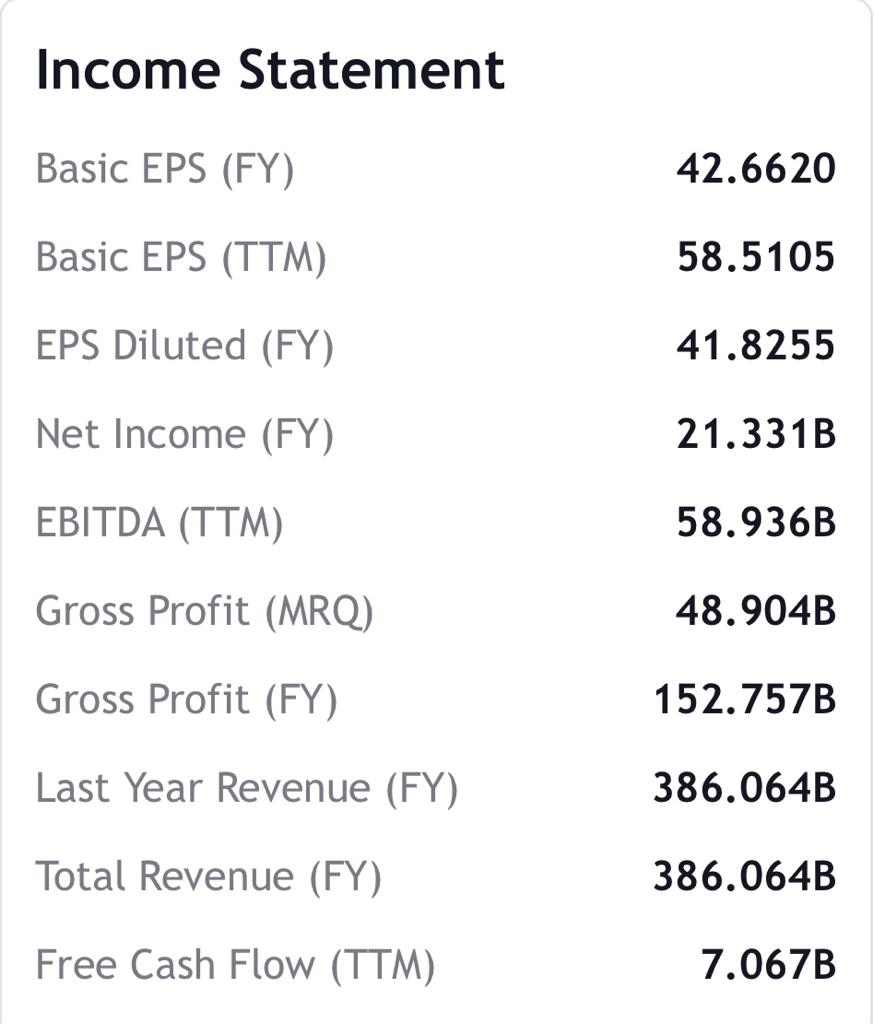The width and height of the screenshot is (874, 1024).
Task: Click the EPS Diluted (FY) label
Action: click(x=185, y=345)
